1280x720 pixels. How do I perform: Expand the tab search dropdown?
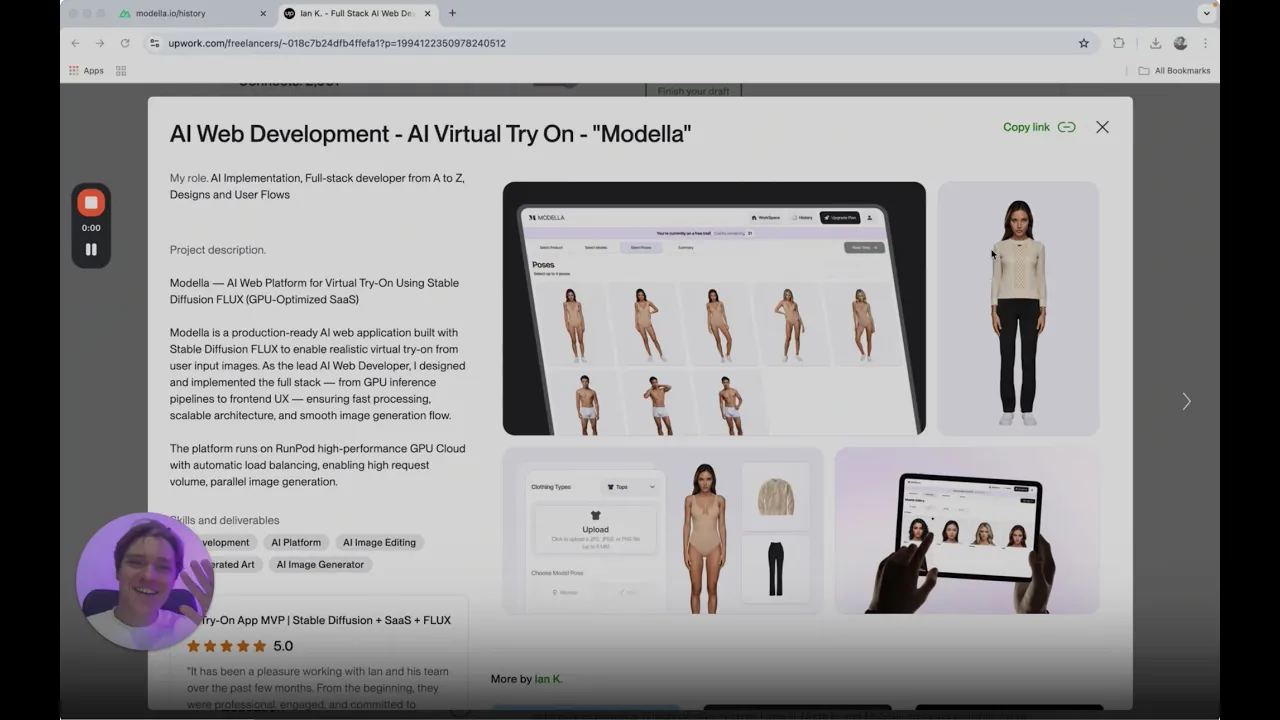pyautogui.click(x=1206, y=13)
